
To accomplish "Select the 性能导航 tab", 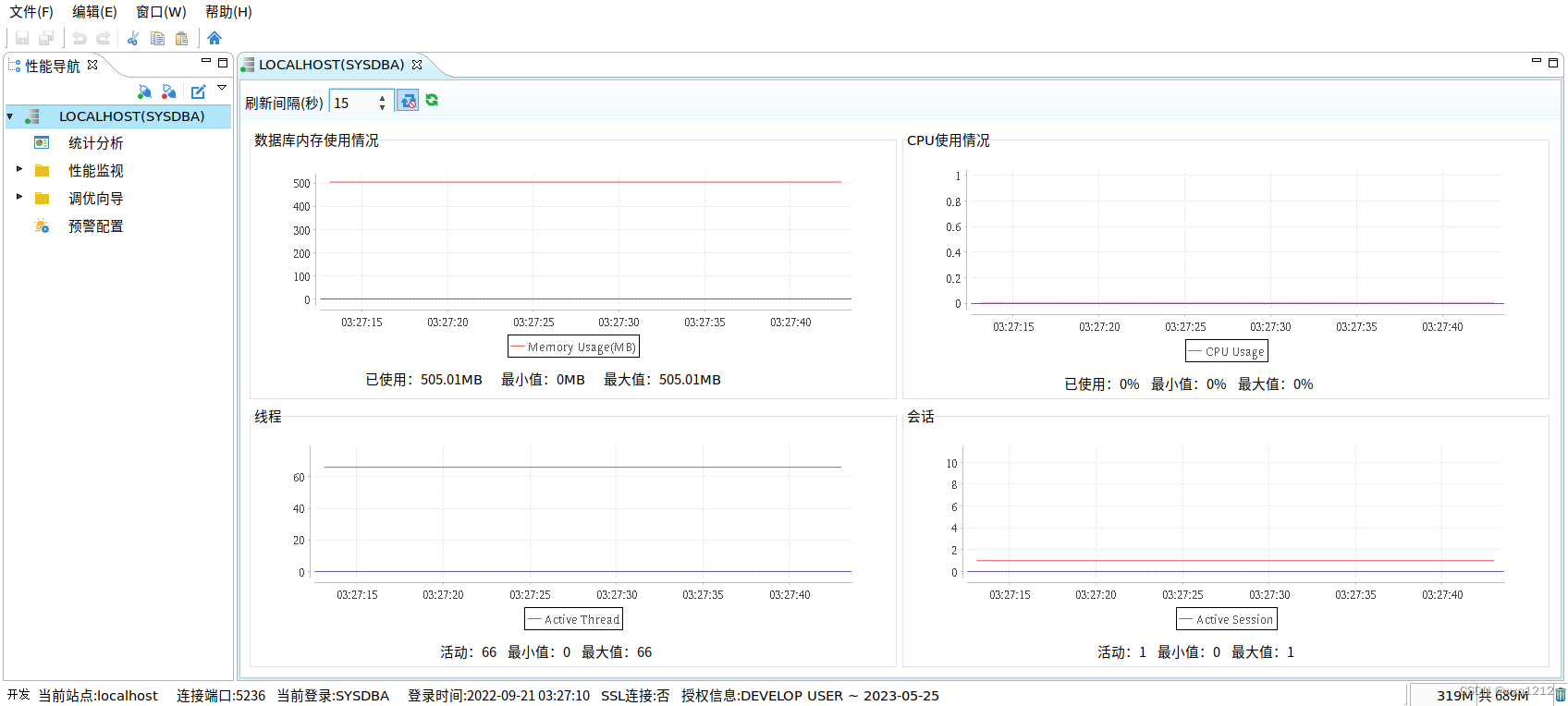I will [x=52, y=66].
